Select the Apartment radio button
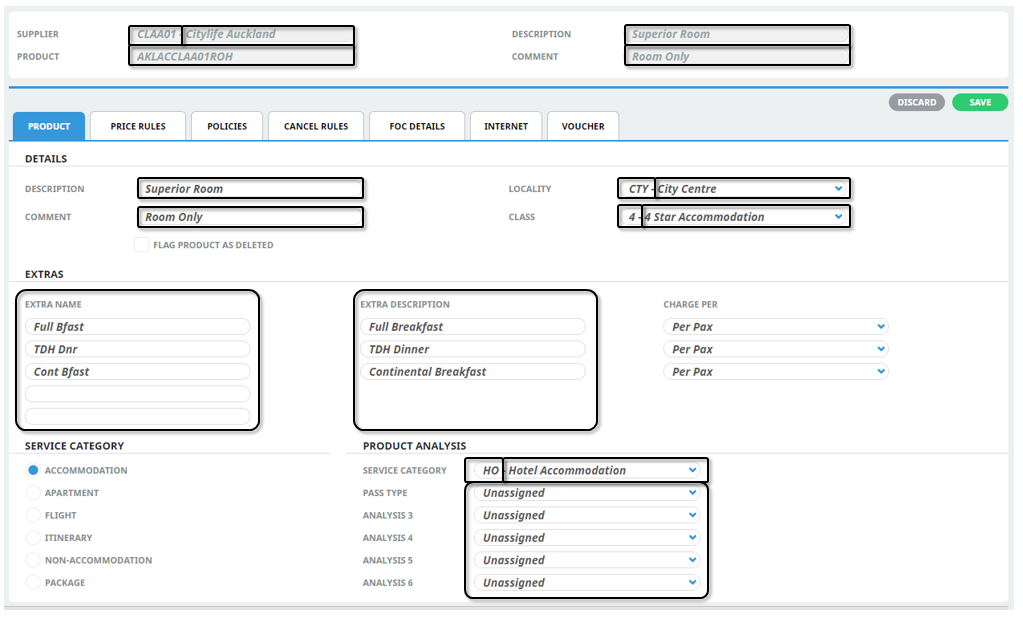This screenshot has height=617, width=1023. pos(33,493)
